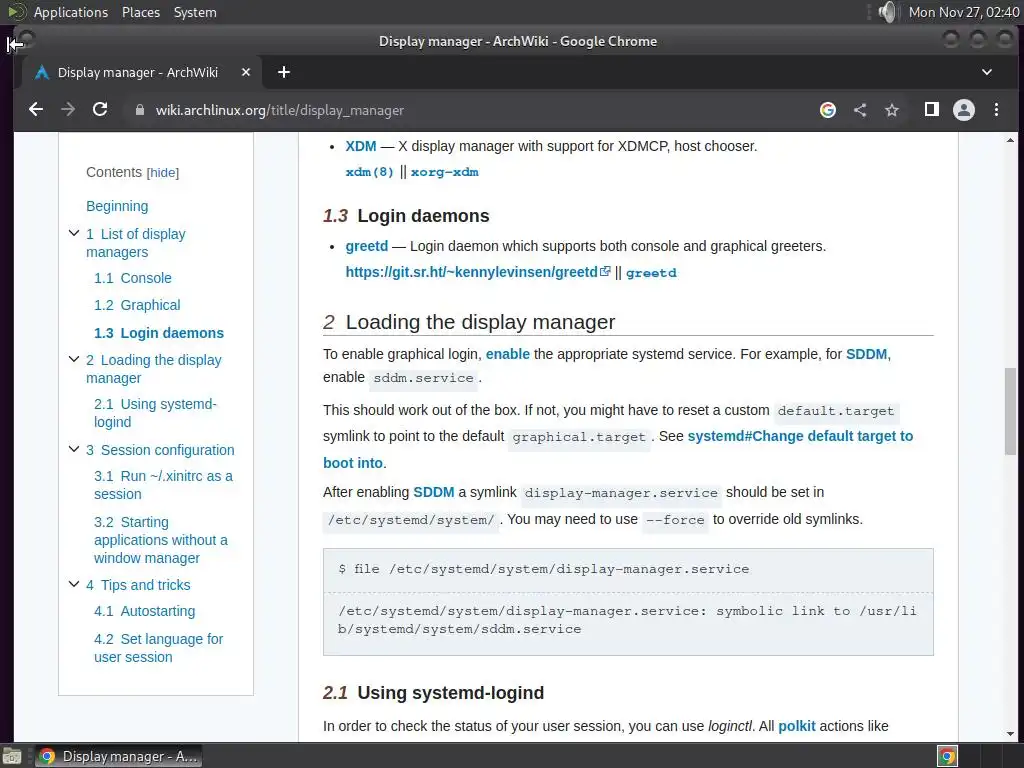Collapse Tips and tricks contents section
This screenshot has width=1024, height=768.
(x=74, y=584)
